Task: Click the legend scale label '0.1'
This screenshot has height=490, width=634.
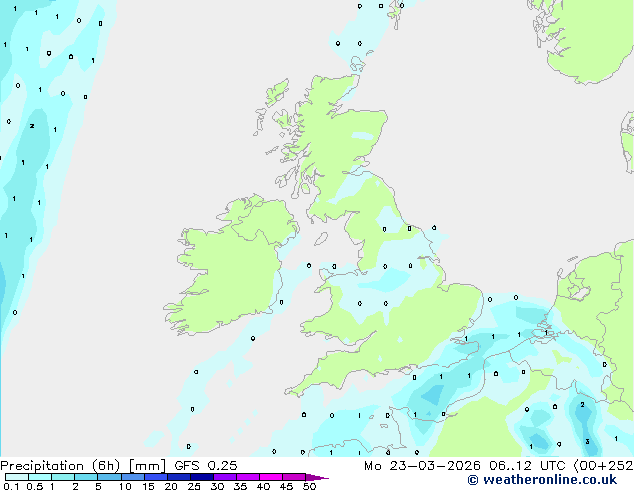Action: [11, 486]
